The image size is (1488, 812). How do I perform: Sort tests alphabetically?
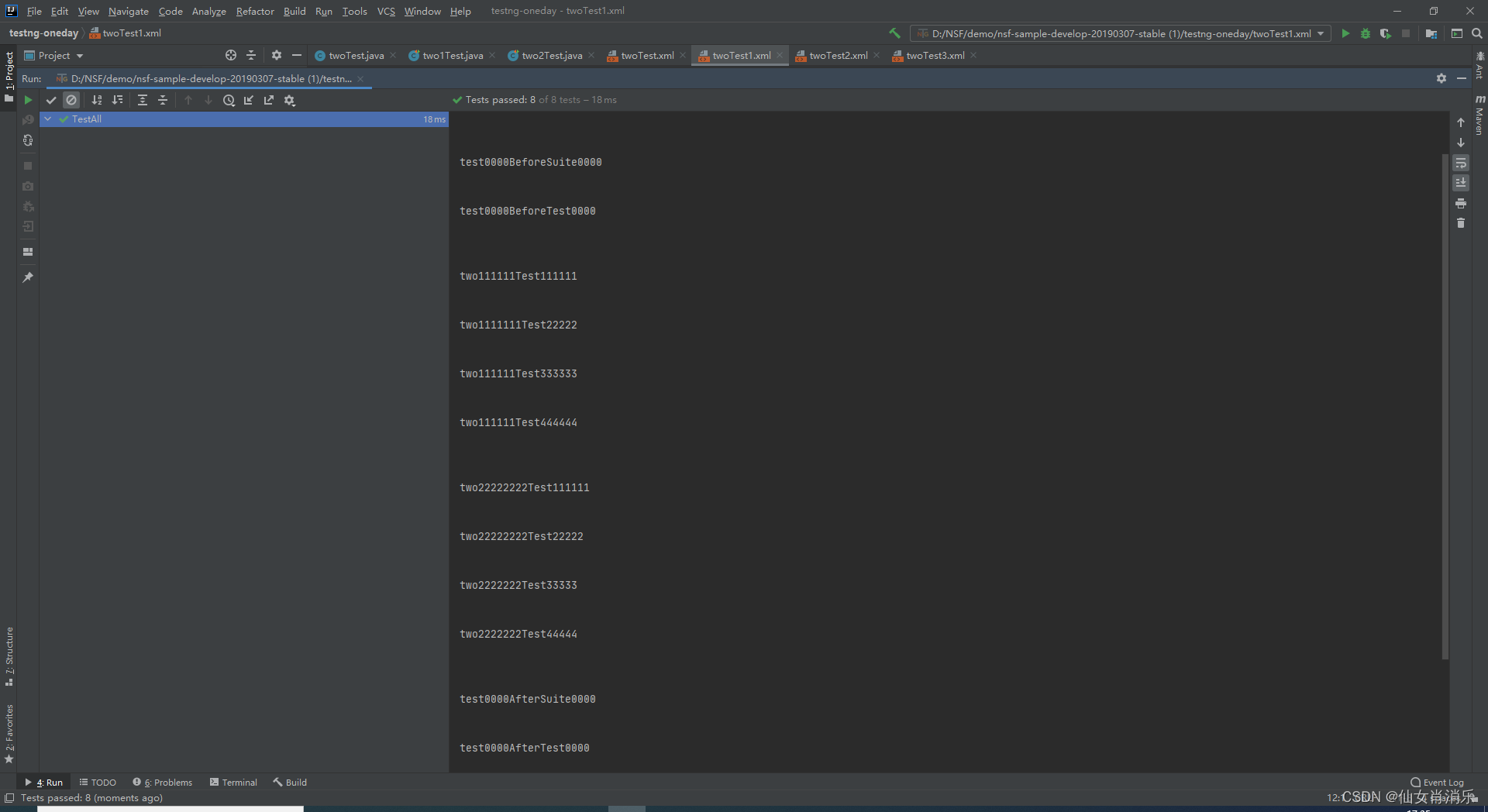tap(97, 100)
